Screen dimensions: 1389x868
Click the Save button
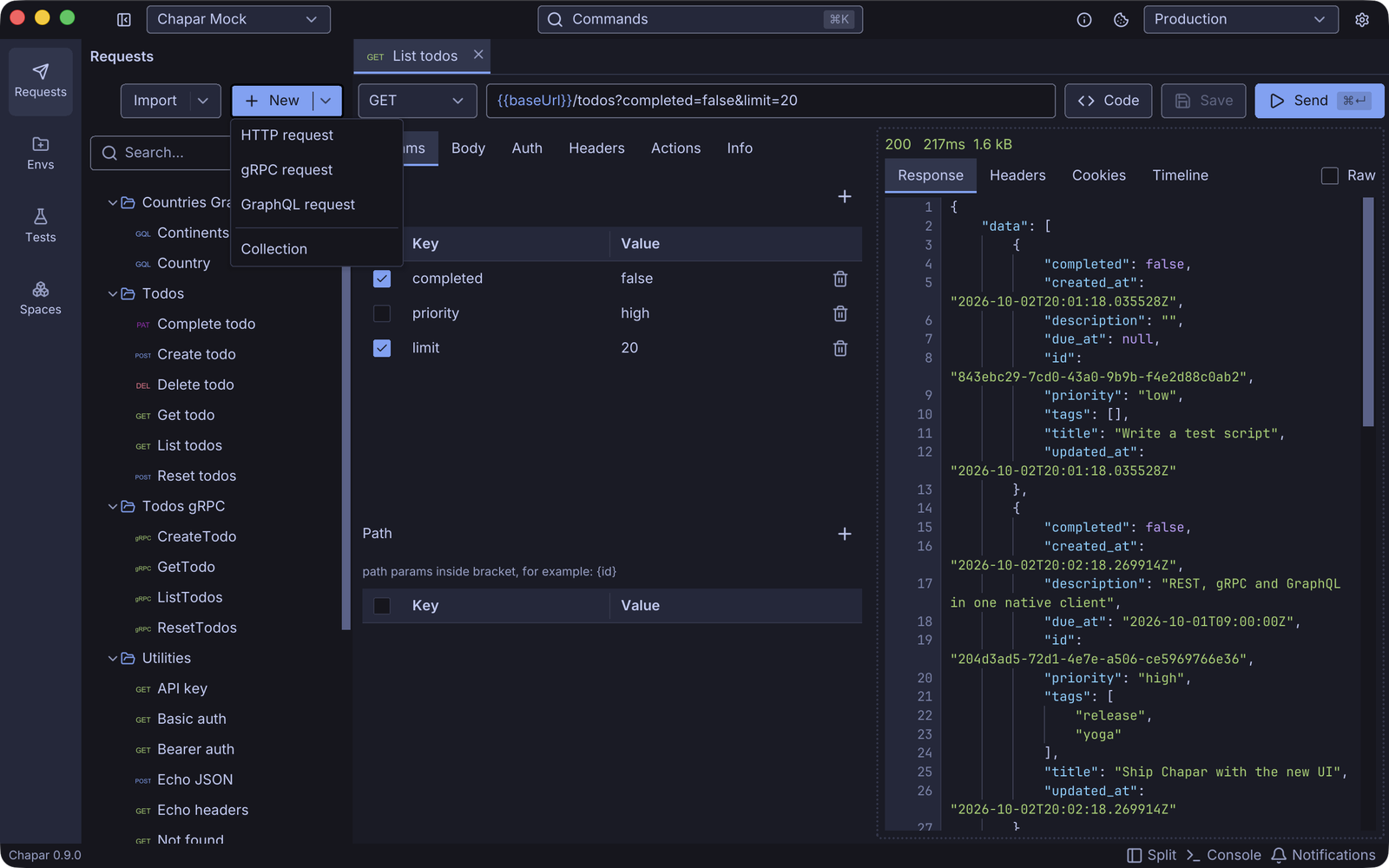pos(1204,101)
